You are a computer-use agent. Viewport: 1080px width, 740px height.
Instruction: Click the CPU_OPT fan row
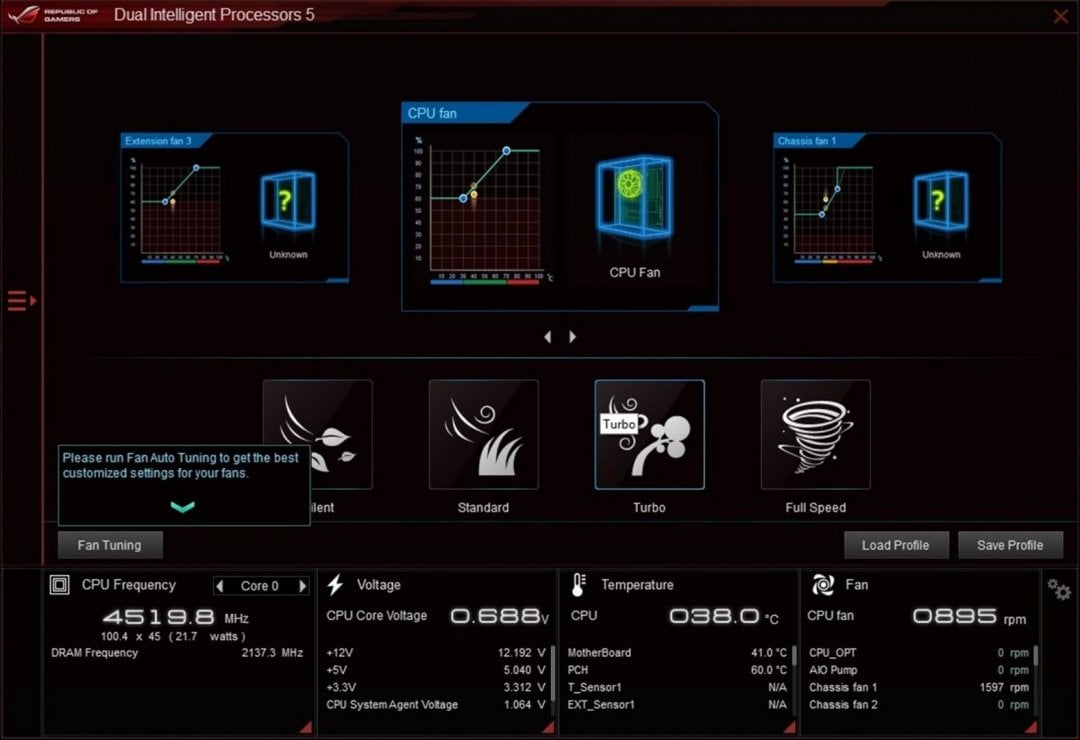pyautogui.click(x=919, y=652)
